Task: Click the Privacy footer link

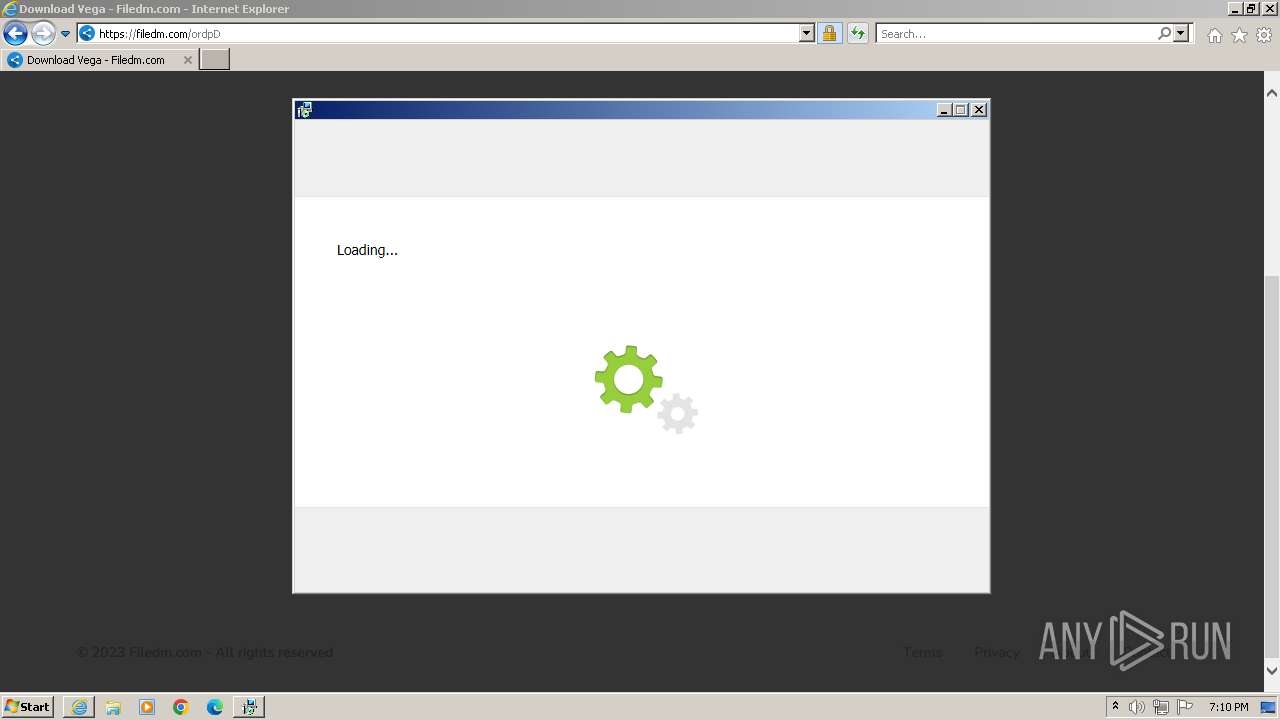Action: click(997, 652)
